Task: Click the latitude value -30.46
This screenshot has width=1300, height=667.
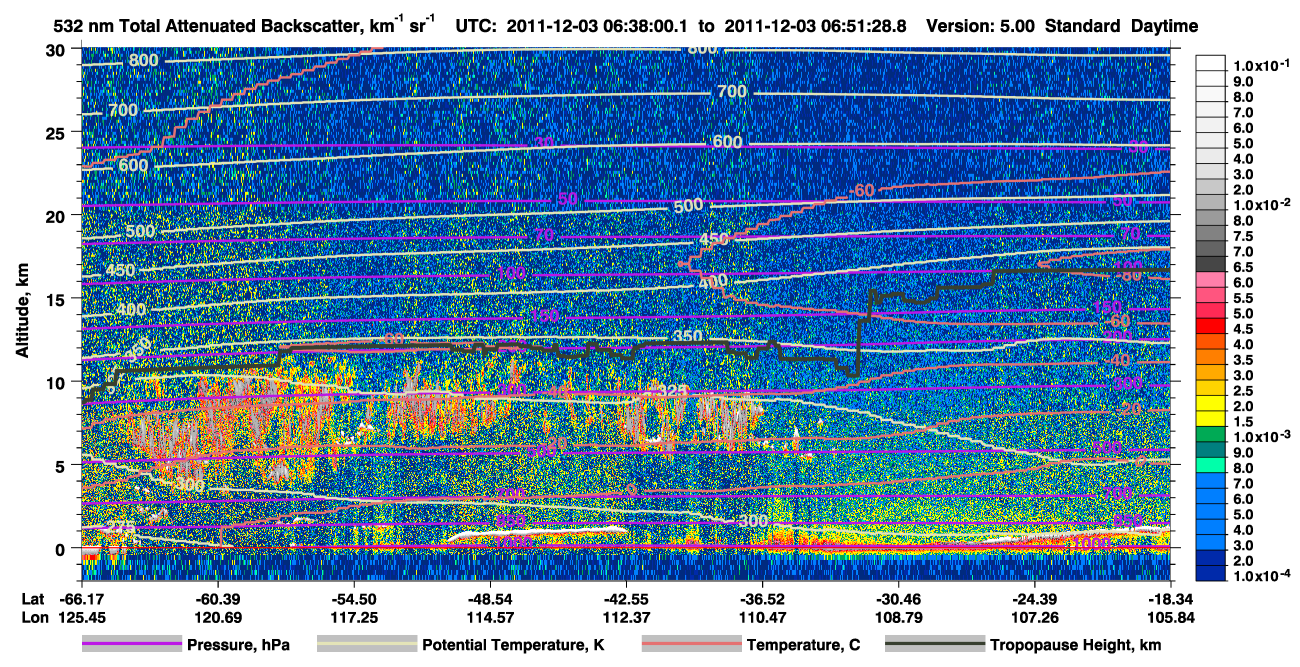Action: (898, 598)
